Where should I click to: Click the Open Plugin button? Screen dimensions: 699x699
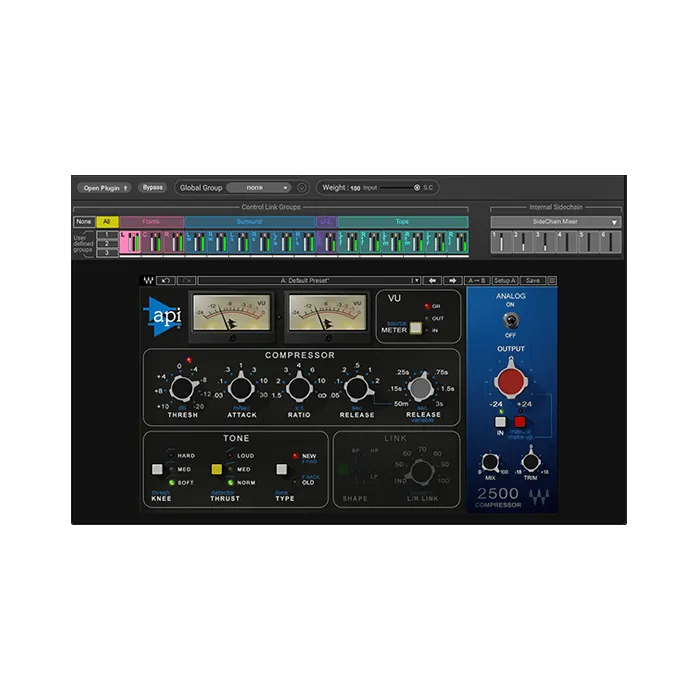(105, 188)
